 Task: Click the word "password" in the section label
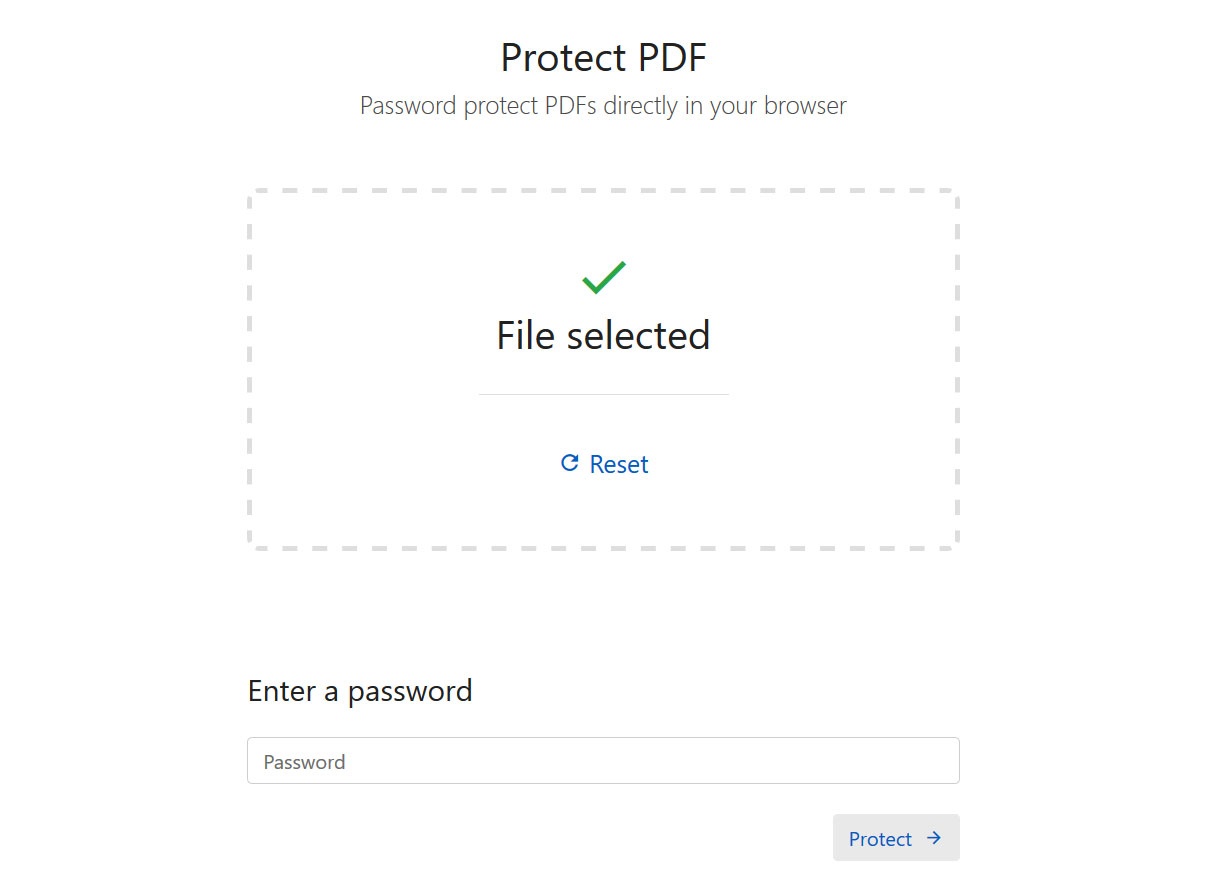coord(410,691)
